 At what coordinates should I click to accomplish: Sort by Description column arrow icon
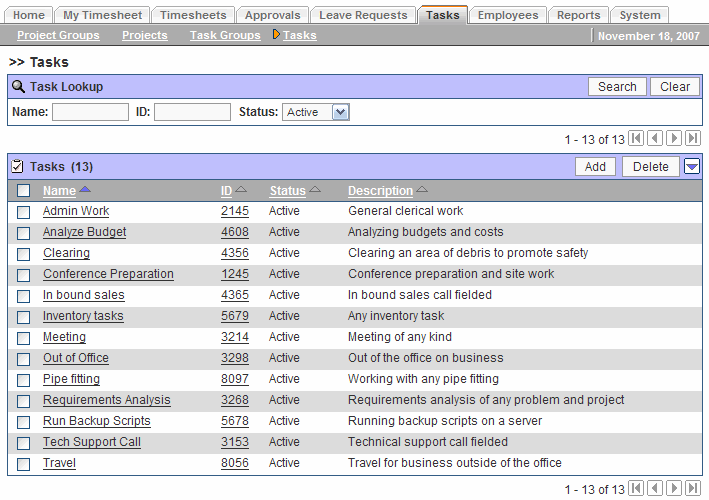coord(422,190)
